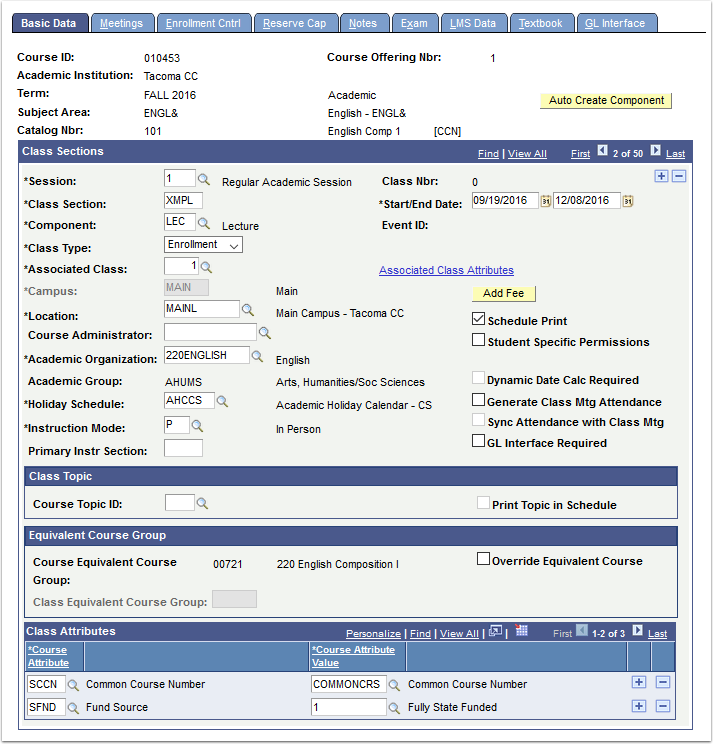Switch to the Enrollment Cntrl tab
This screenshot has height=744, width=713.
[203, 23]
